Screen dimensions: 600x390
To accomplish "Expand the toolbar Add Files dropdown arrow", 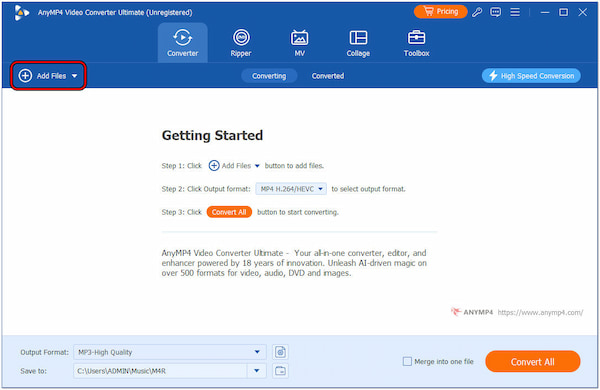I will point(75,76).
